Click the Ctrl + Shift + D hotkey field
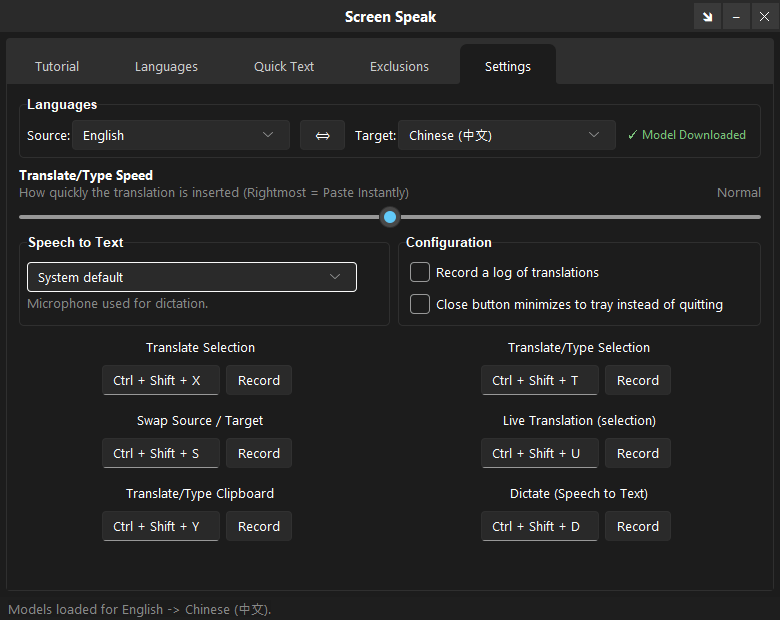Viewport: 780px width, 620px height. [540, 526]
